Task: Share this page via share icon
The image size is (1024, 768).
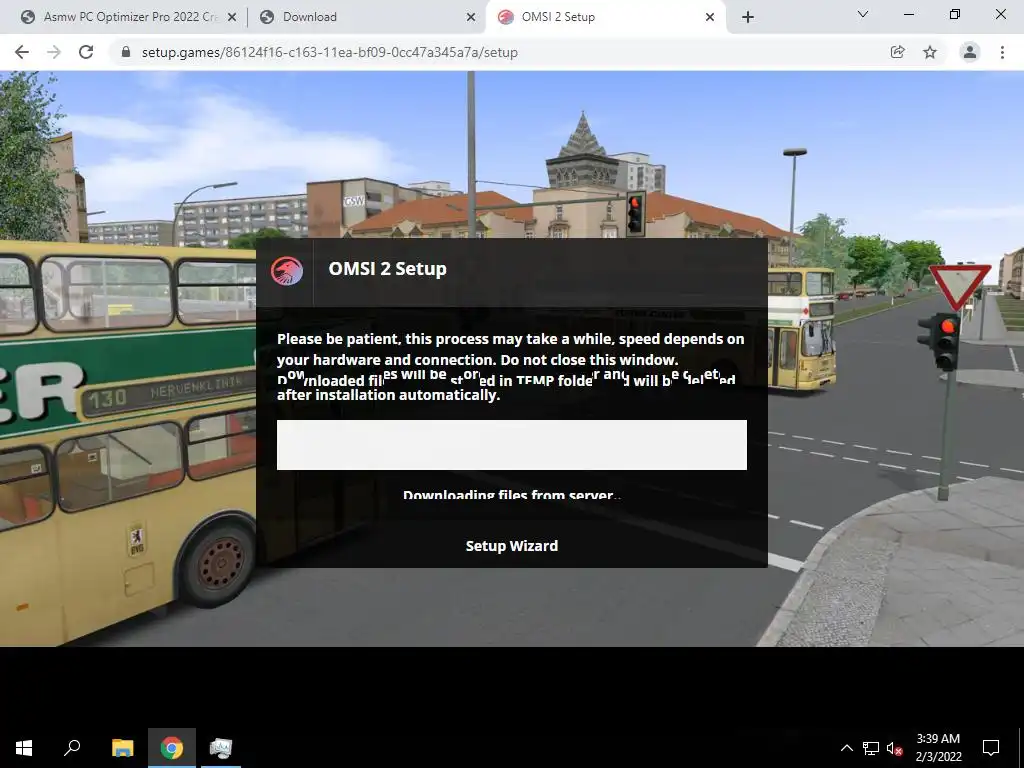Action: pos(897,52)
